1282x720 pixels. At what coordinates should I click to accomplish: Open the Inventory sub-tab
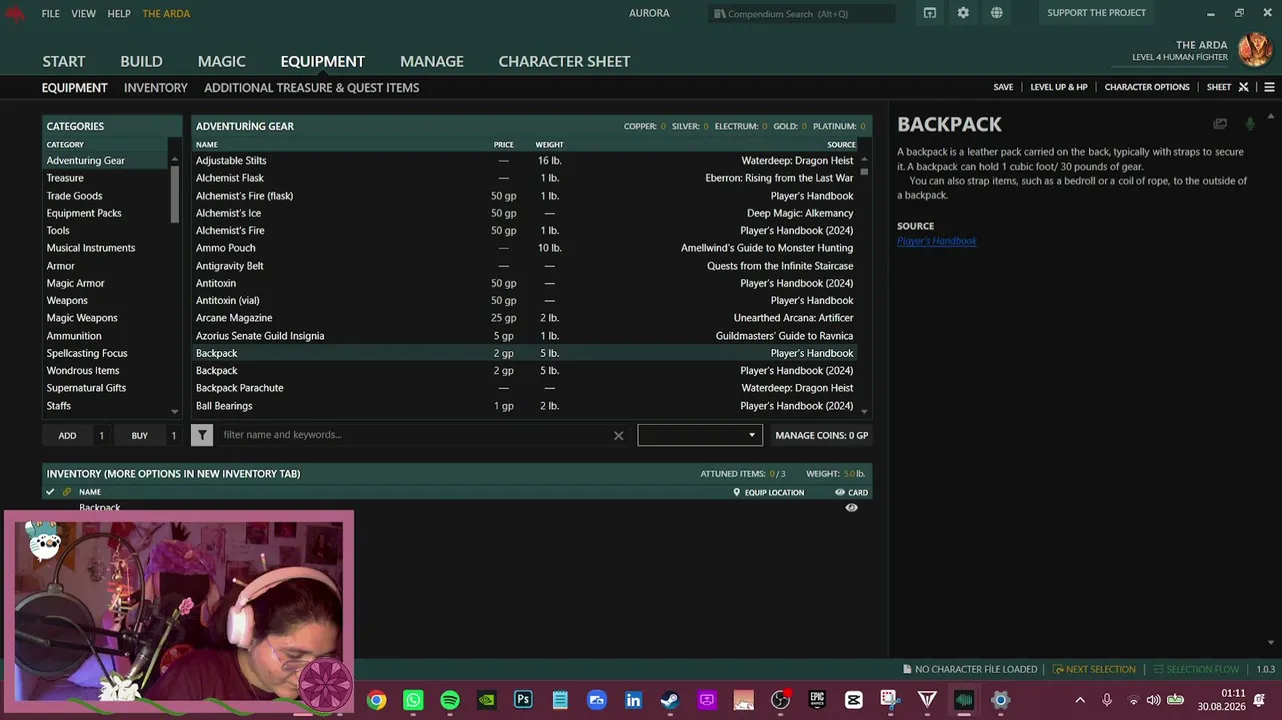pos(156,88)
